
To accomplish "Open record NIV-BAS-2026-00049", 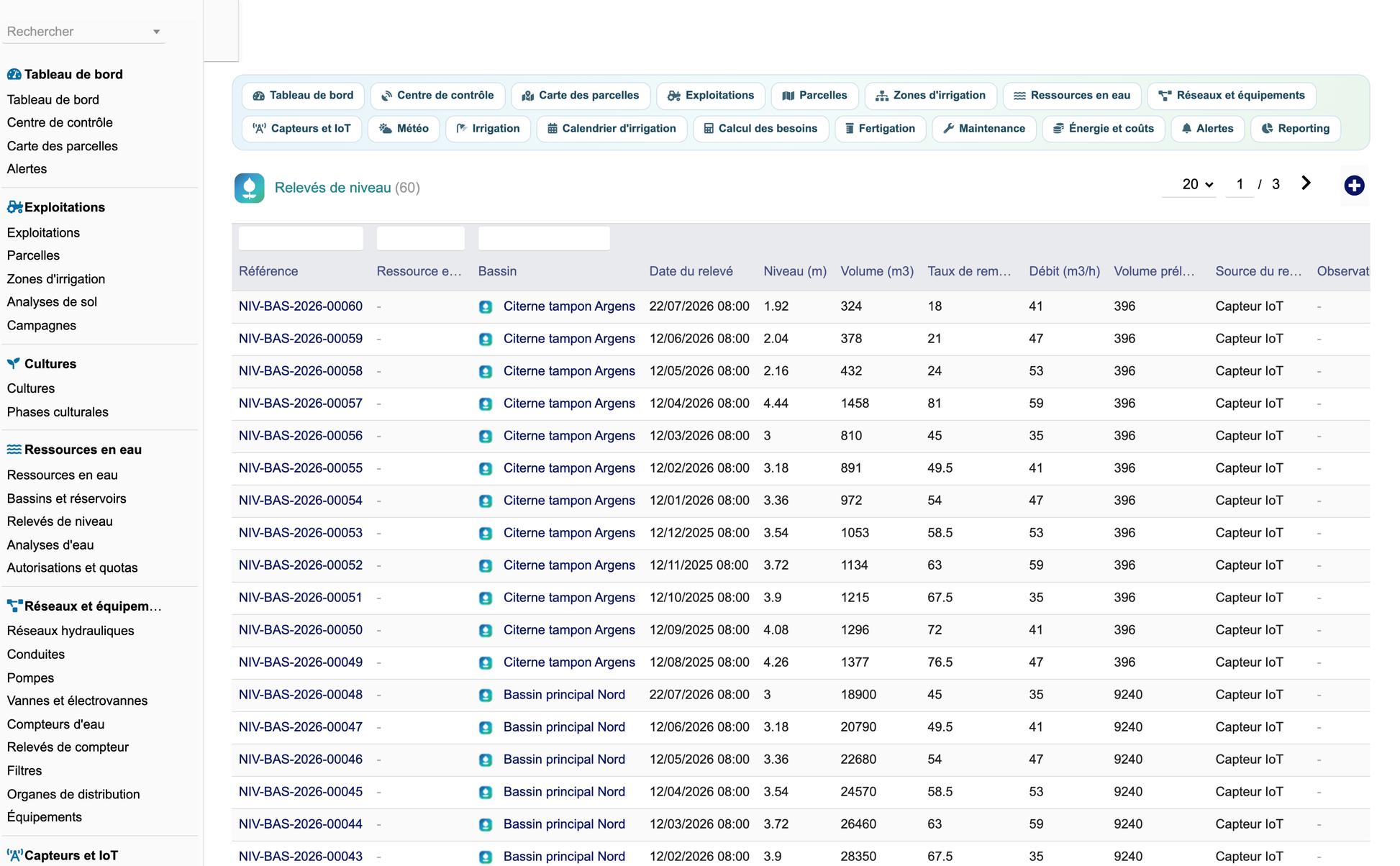I will [x=301, y=662].
